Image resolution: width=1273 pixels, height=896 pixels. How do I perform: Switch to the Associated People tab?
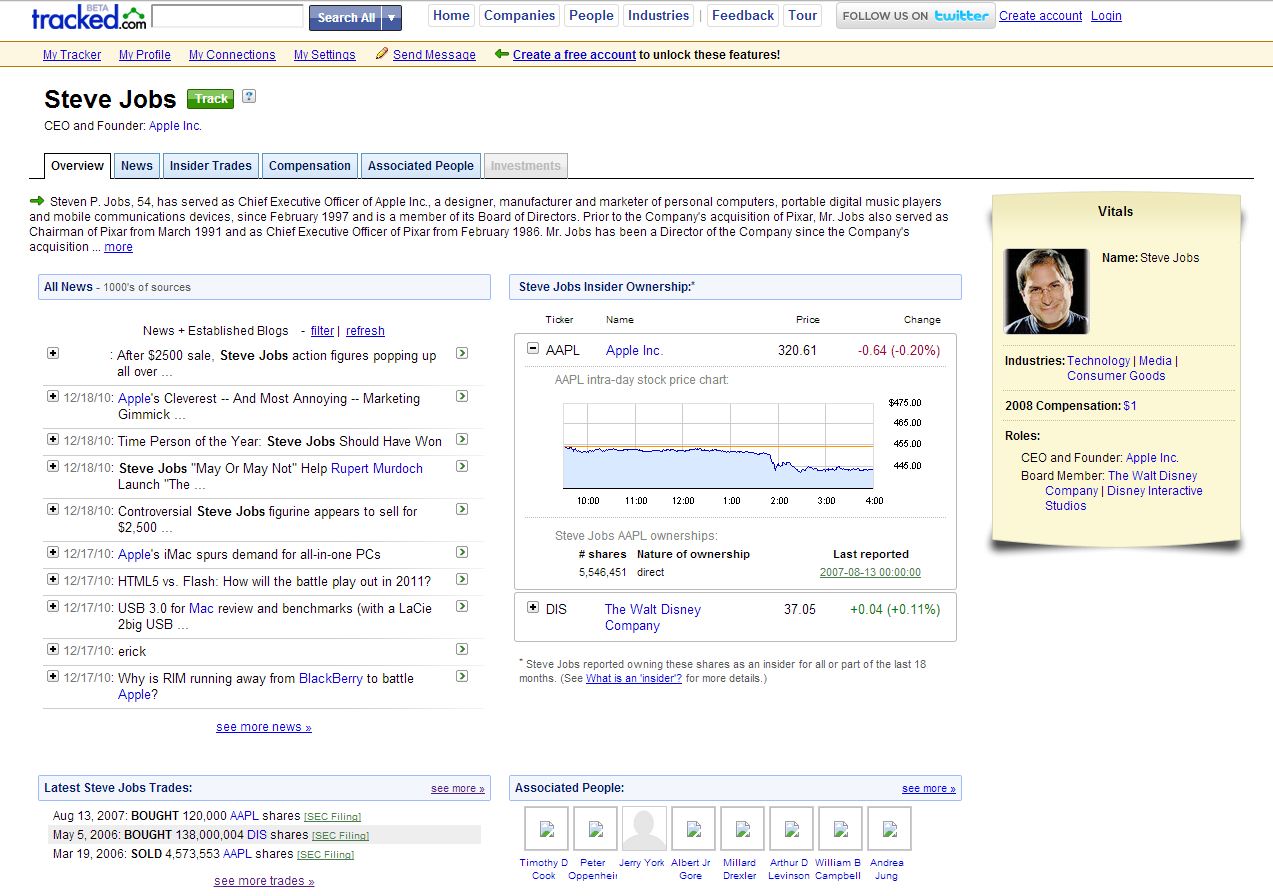tap(420, 166)
